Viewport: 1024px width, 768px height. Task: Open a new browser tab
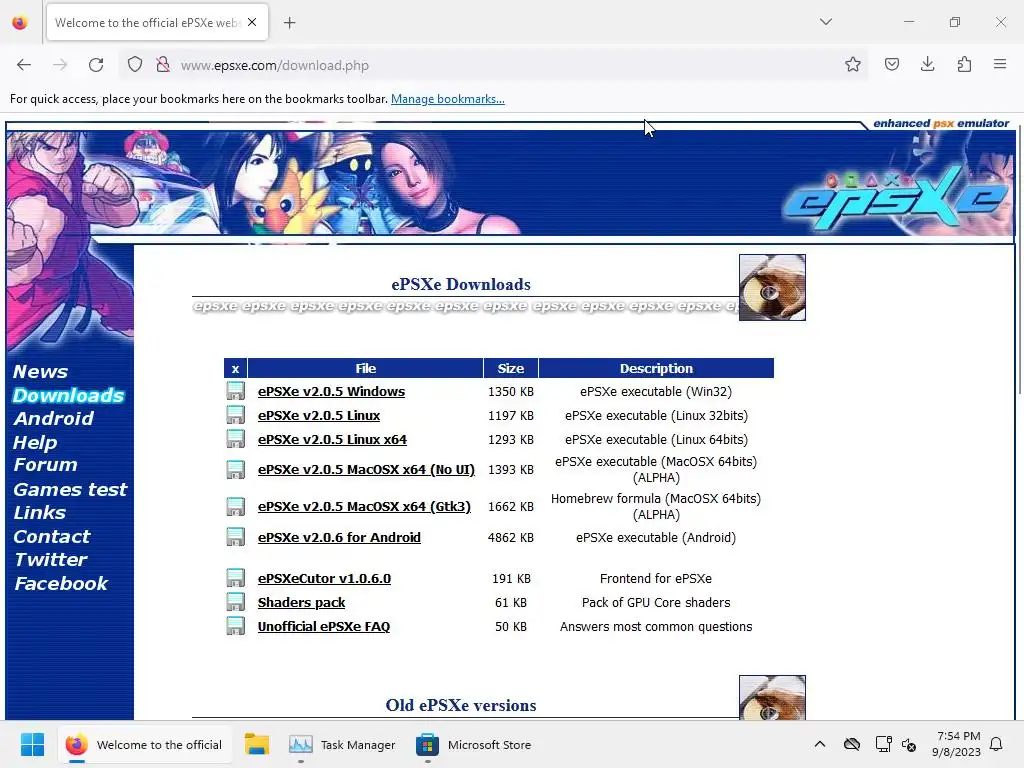(x=290, y=23)
